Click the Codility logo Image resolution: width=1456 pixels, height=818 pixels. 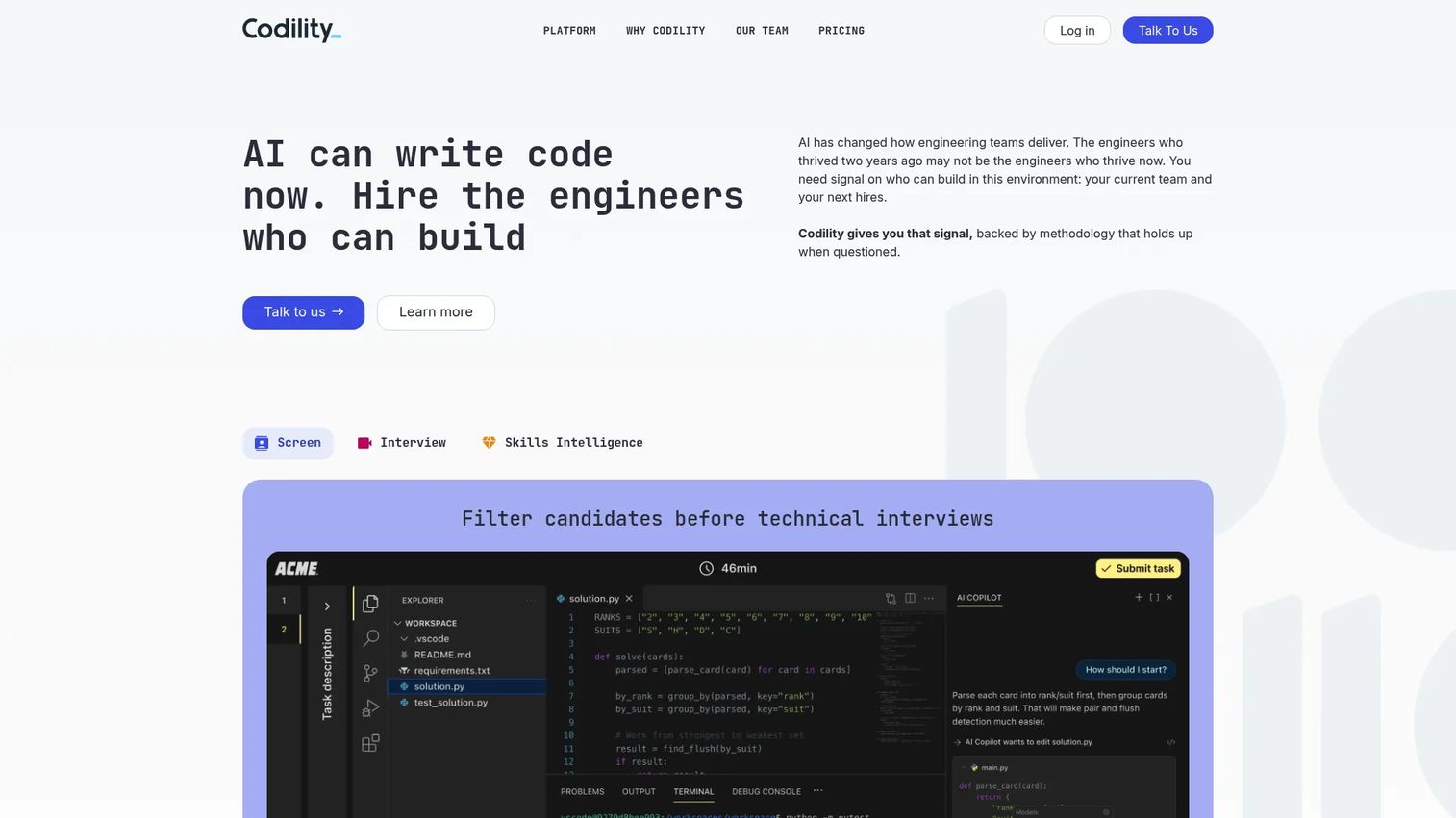point(291,30)
